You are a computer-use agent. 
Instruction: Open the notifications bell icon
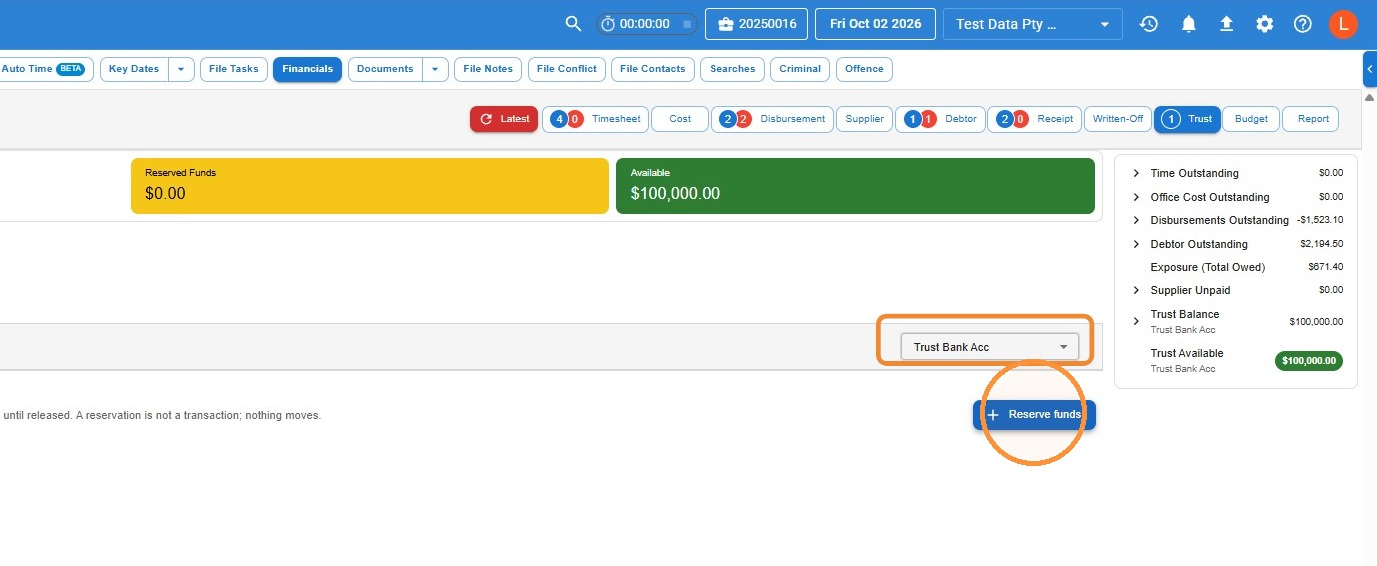click(1188, 24)
